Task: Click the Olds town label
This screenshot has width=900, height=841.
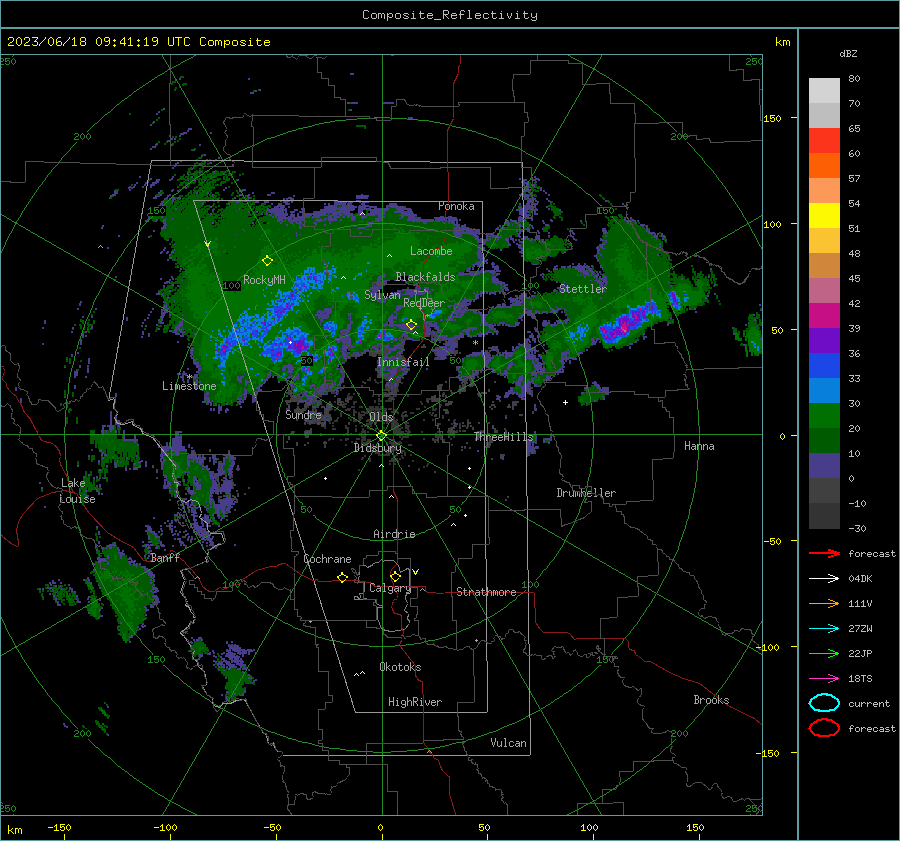Action: click(381, 417)
